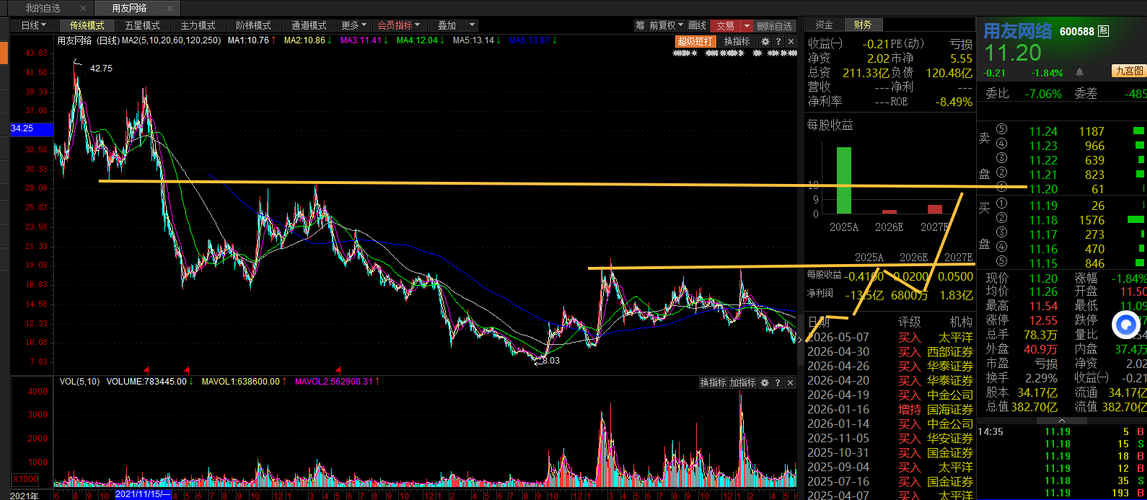Open help for main chart indicator
The height and width of the screenshot is (500, 1147).
[x=778, y=41]
